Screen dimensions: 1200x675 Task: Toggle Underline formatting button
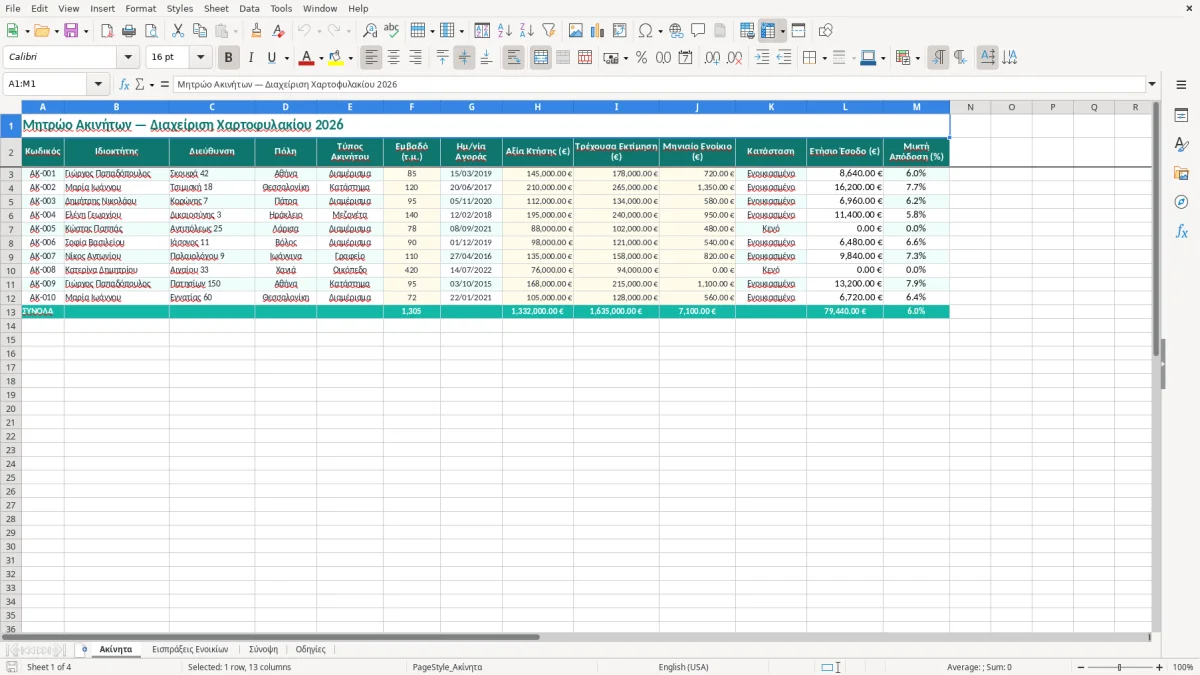click(272, 58)
